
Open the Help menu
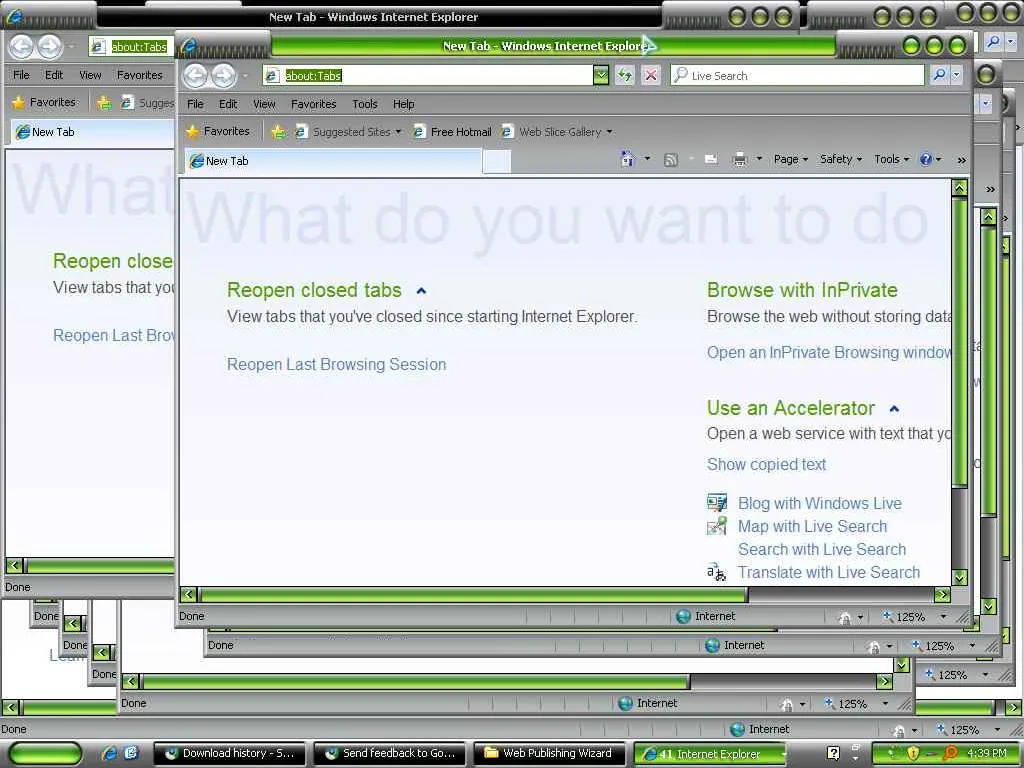[404, 104]
